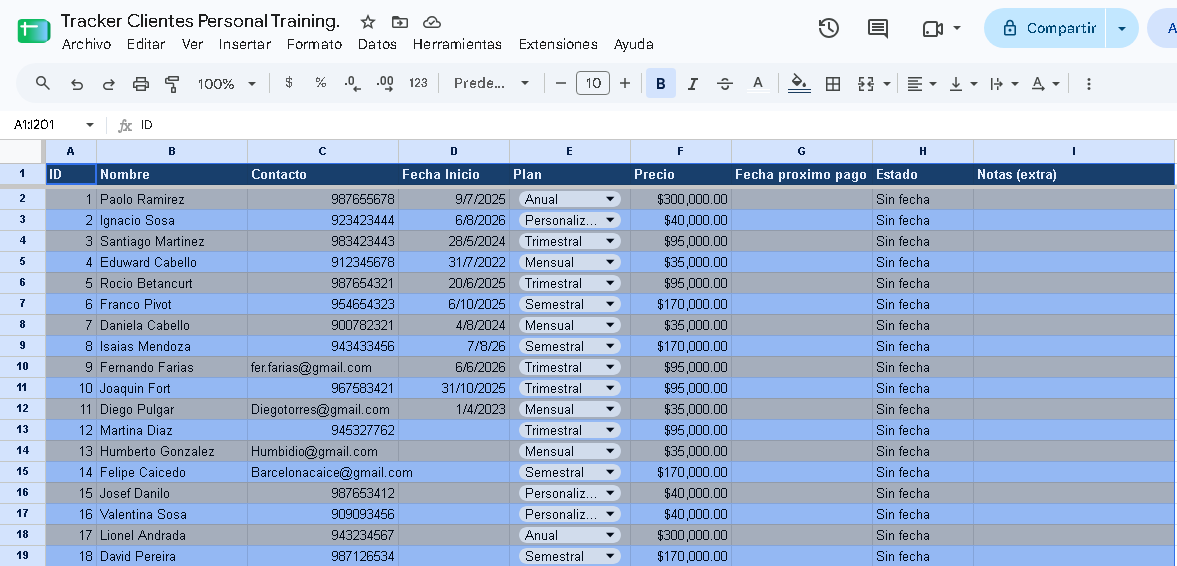Viewport: 1177px width, 566px height.
Task: Activate the paint format tool
Action: tap(172, 83)
